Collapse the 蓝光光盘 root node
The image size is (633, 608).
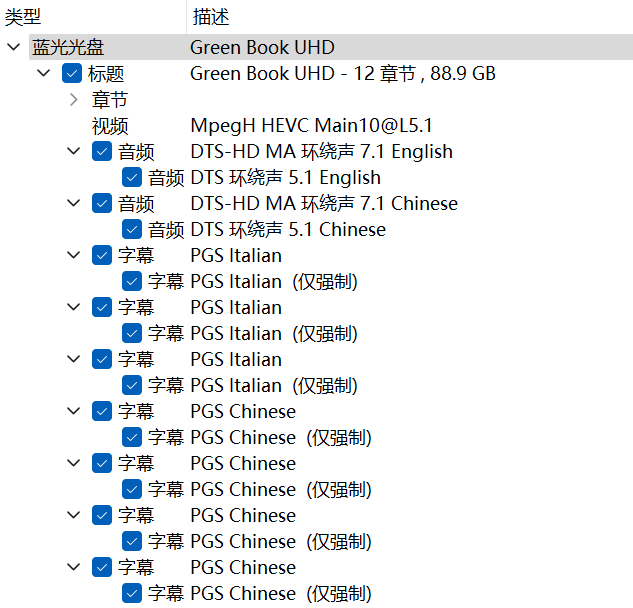[x=14, y=47]
